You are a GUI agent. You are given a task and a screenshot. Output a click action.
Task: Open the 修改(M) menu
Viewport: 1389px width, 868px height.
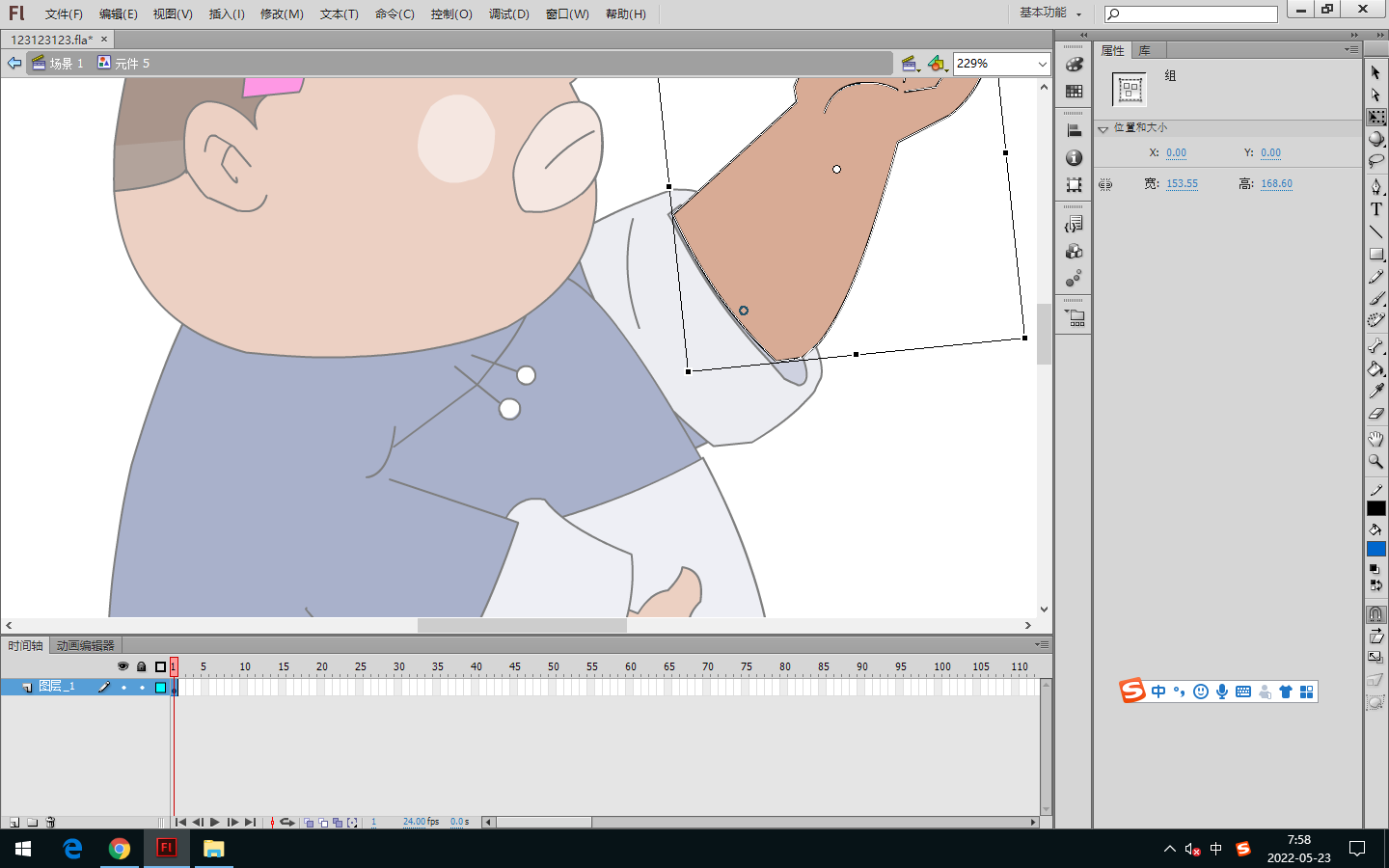click(x=282, y=14)
